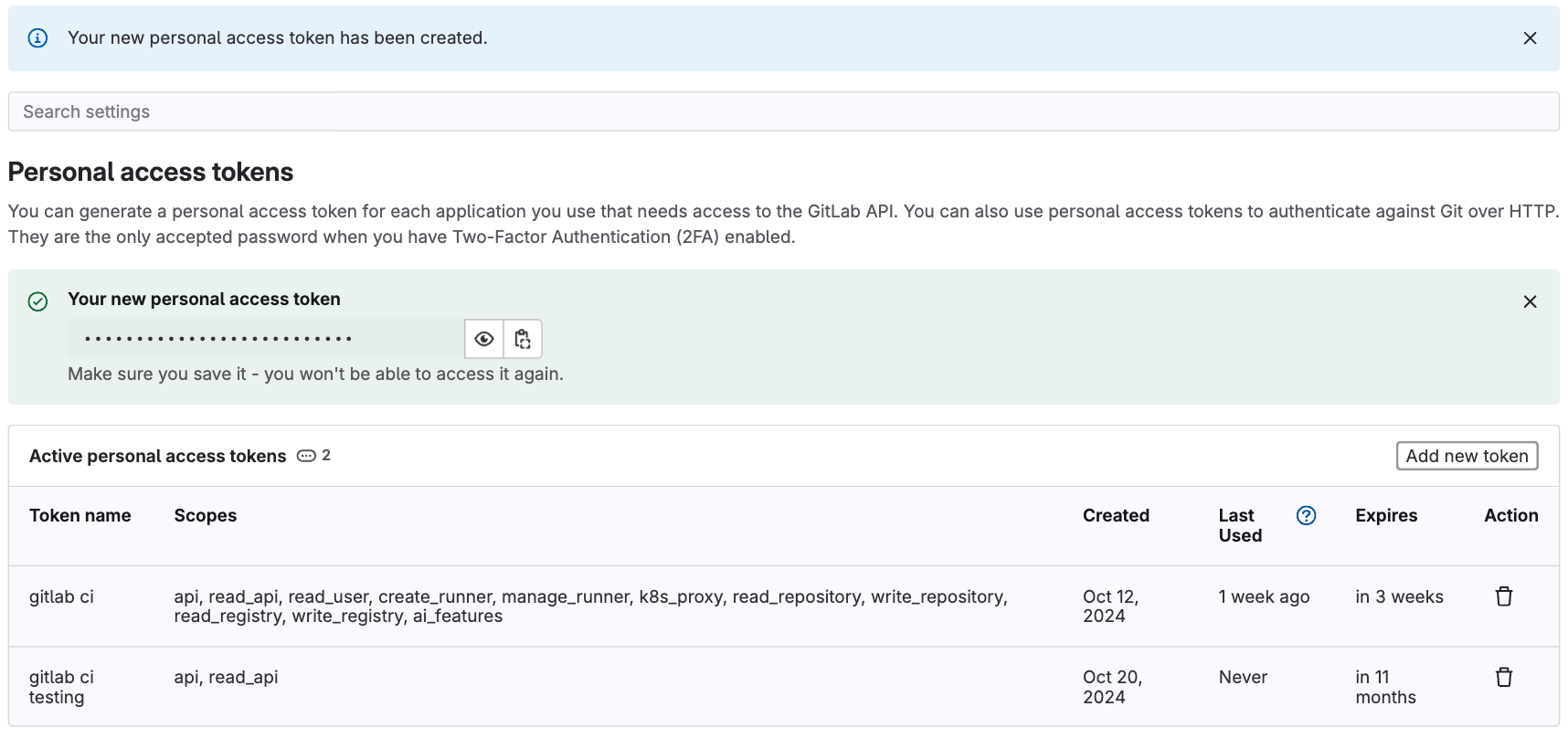Focus the Search settings field
Image resolution: width=1568 pixels, height=738 pixels.
783,111
